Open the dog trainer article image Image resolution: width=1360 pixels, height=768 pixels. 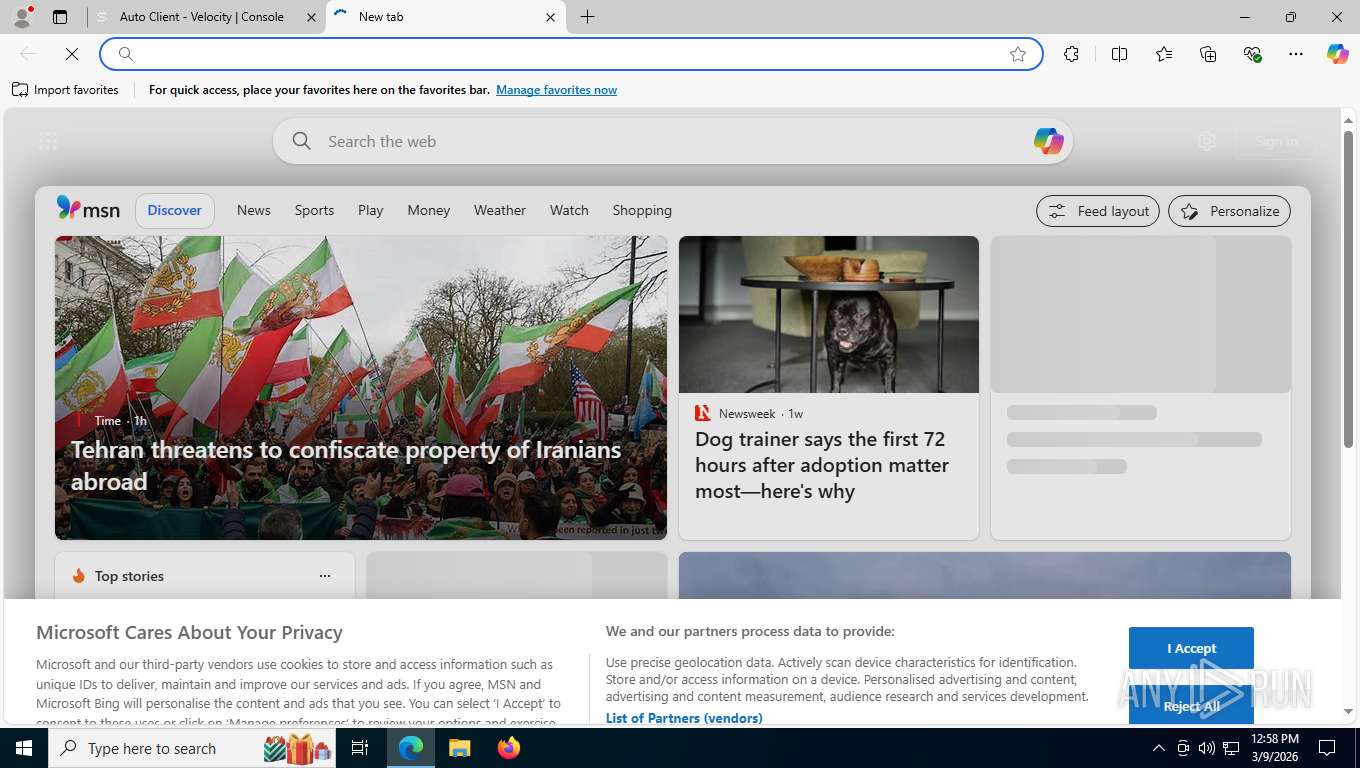829,314
